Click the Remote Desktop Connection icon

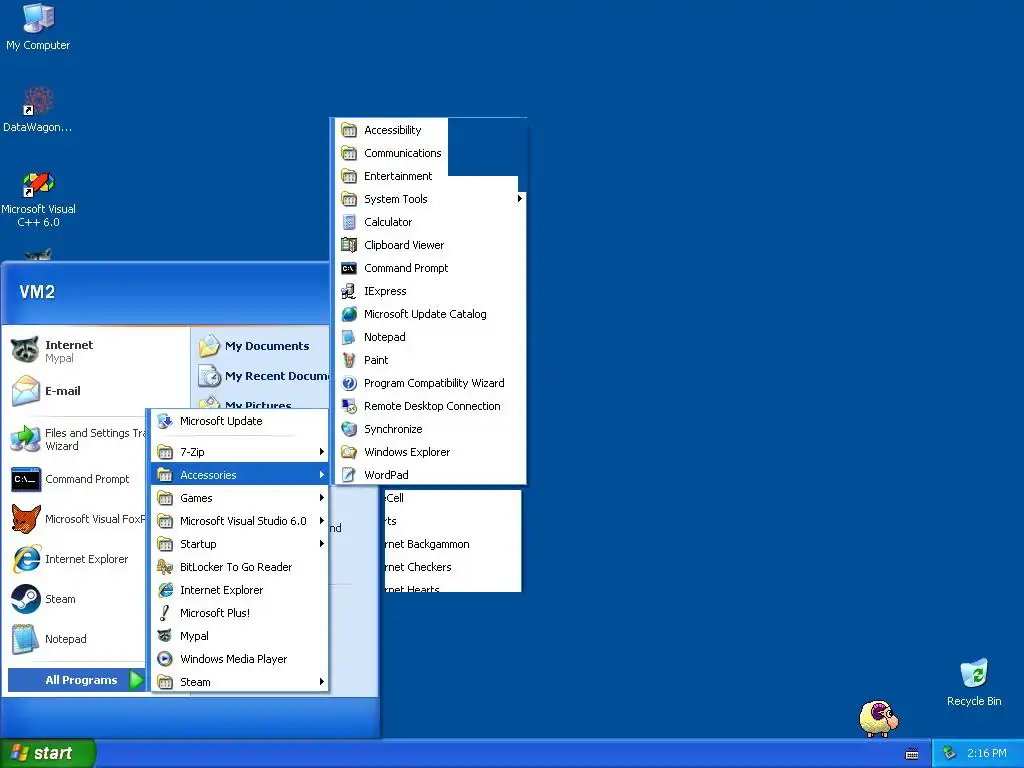[x=349, y=406]
